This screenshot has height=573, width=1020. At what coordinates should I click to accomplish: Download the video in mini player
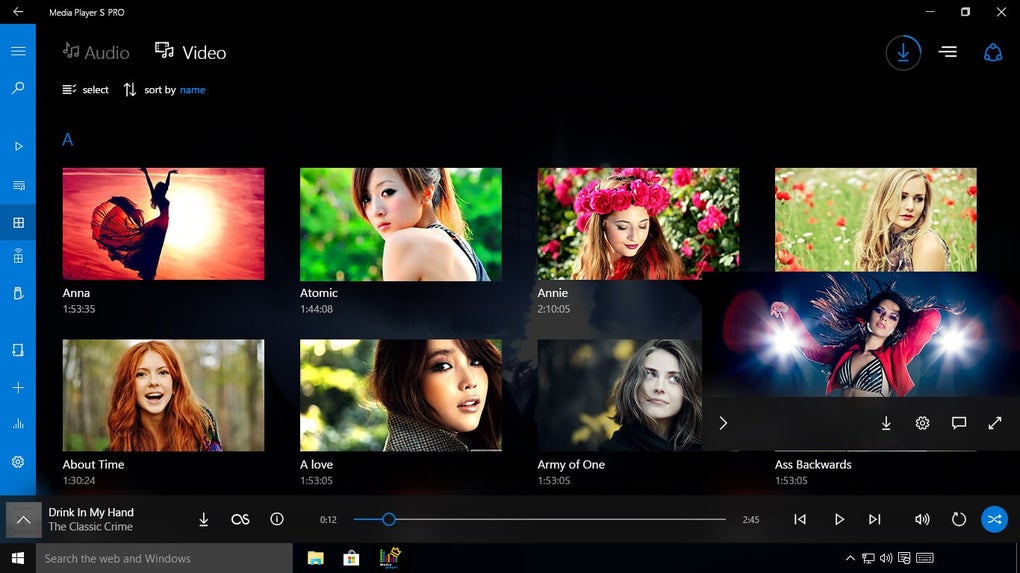coord(886,423)
